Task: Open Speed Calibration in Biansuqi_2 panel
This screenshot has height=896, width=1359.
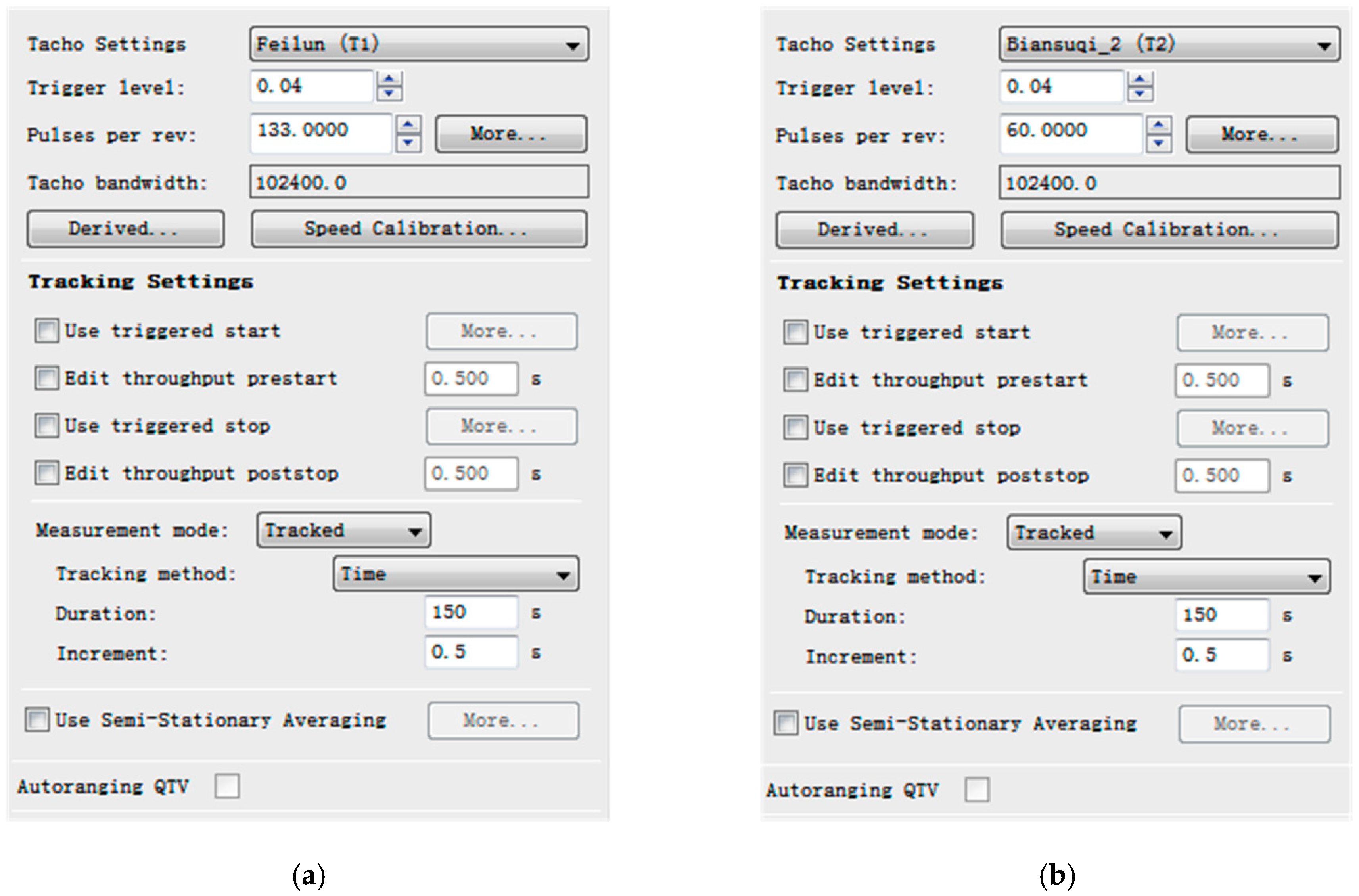Action: pos(1169,230)
